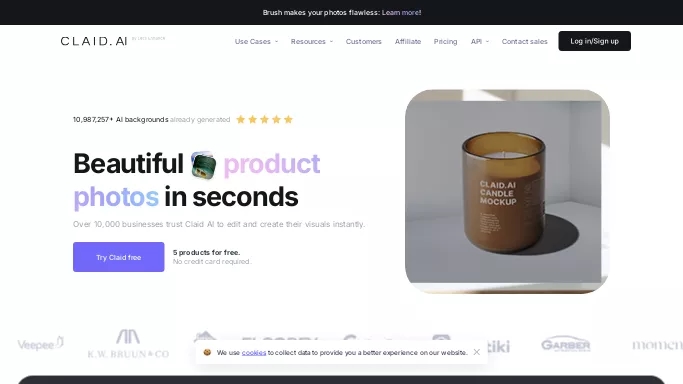
Task: Dismiss the cookie notice with X
Action: click(x=477, y=352)
